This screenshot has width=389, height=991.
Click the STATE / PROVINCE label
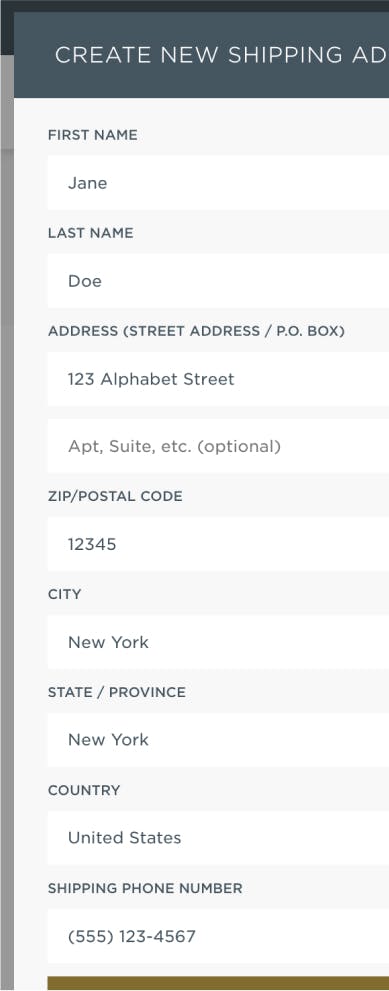(x=117, y=692)
